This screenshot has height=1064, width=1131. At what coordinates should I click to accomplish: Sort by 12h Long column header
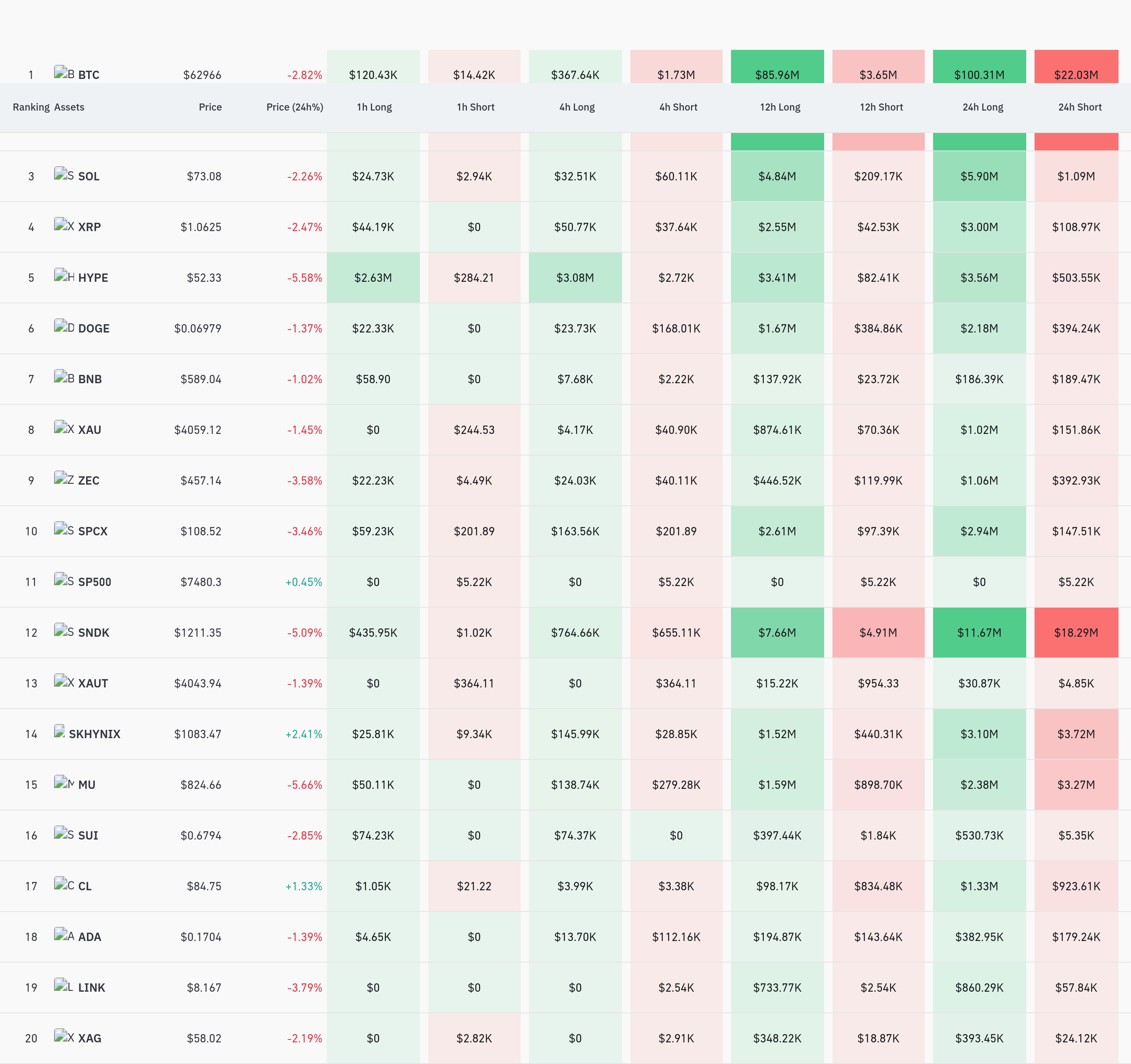[780, 107]
